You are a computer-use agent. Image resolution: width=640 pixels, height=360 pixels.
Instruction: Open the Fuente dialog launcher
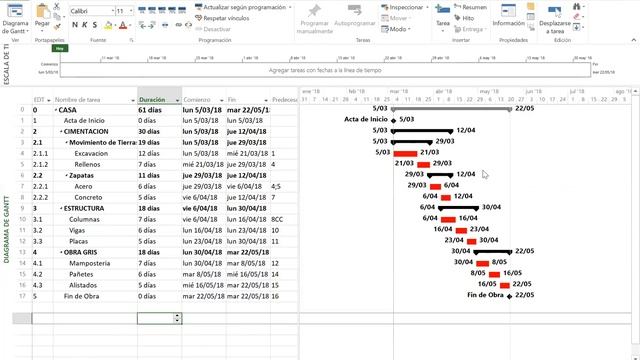coord(131,40)
